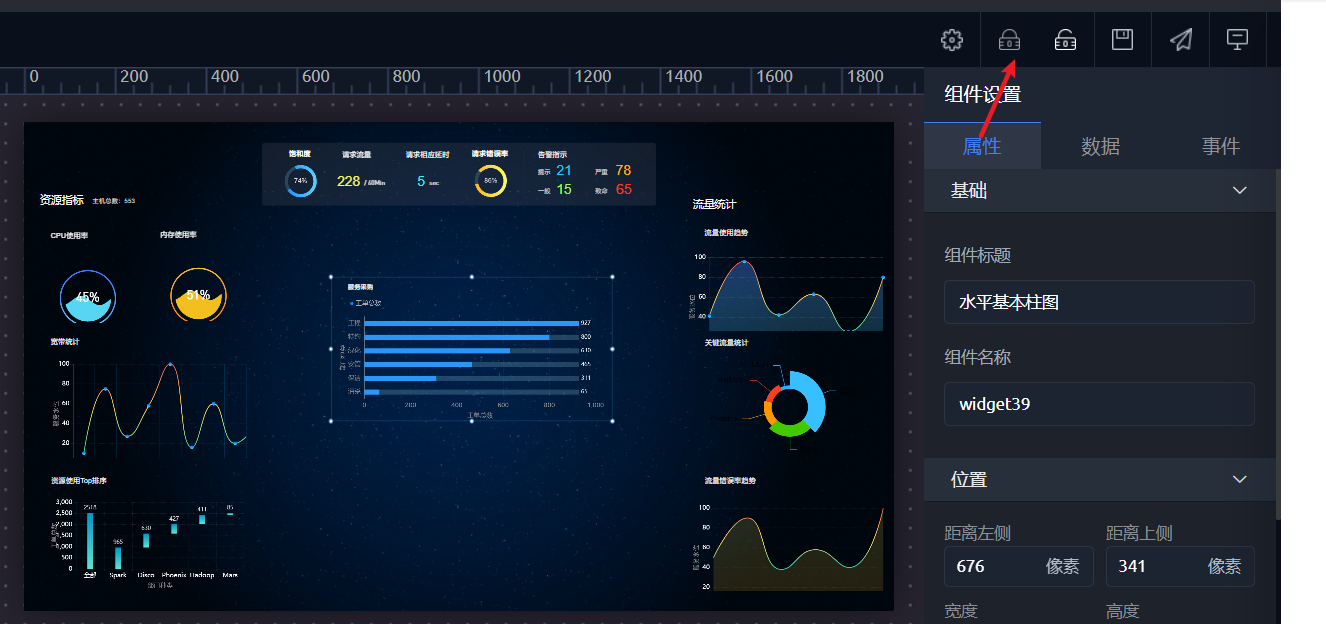The width and height of the screenshot is (1326, 624).
Task: Publish using the paper-plane icon
Action: point(1181,40)
